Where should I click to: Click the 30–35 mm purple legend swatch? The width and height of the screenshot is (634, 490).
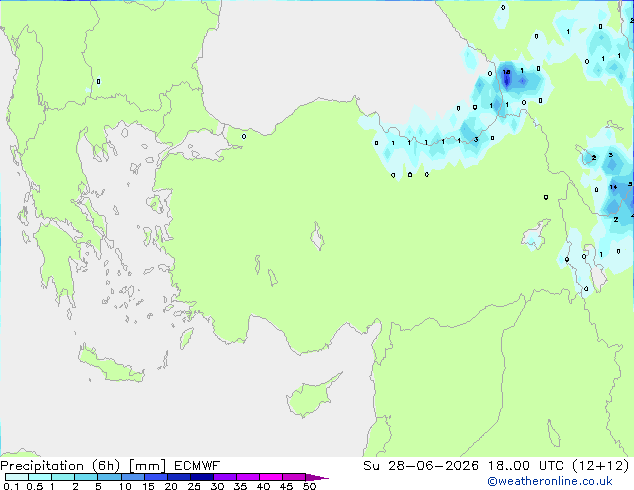pyautogui.click(x=225, y=477)
